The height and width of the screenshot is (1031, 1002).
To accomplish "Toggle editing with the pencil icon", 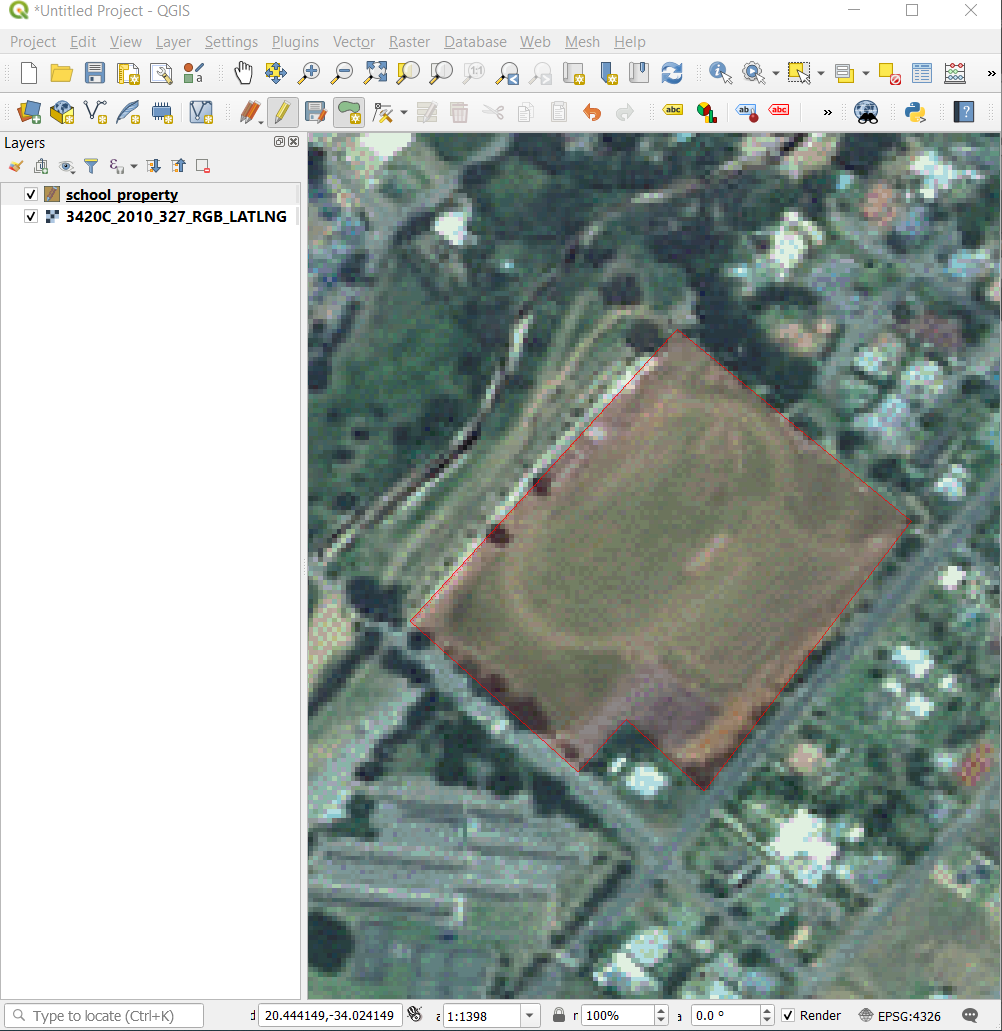I will pos(281,111).
